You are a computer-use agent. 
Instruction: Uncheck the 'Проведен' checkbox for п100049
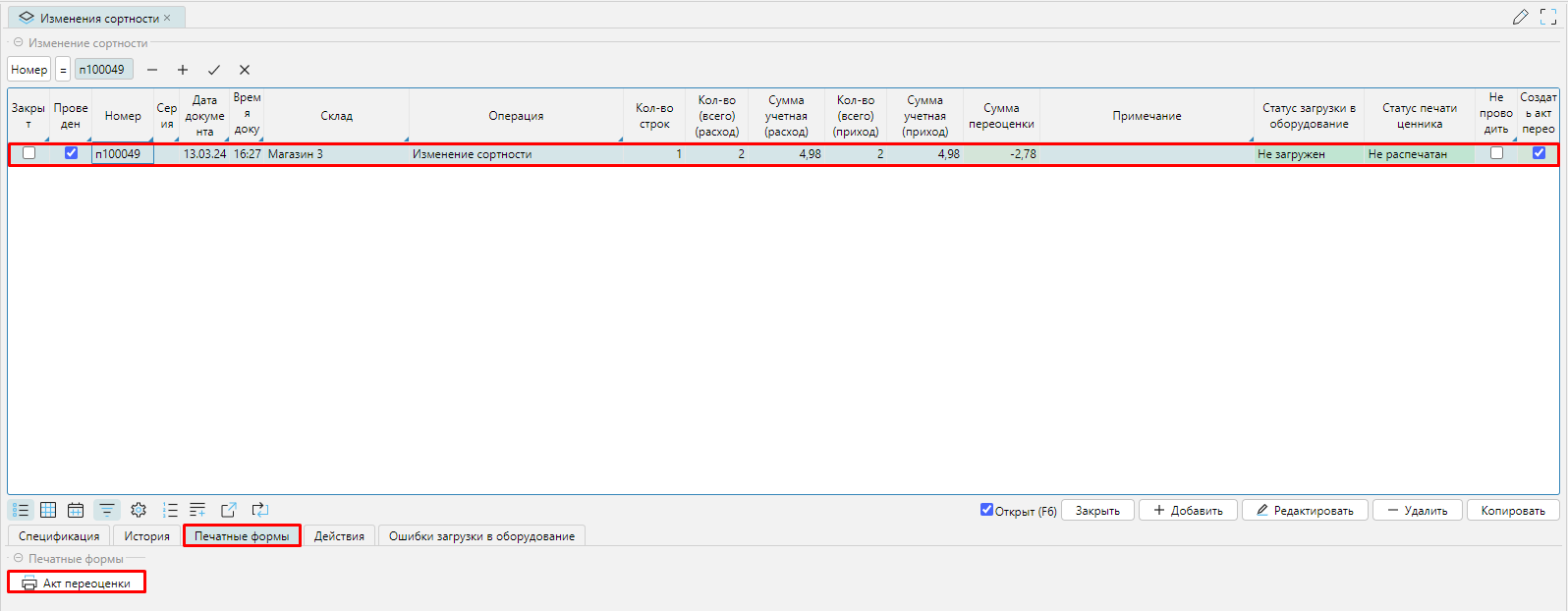(x=71, y=153)
